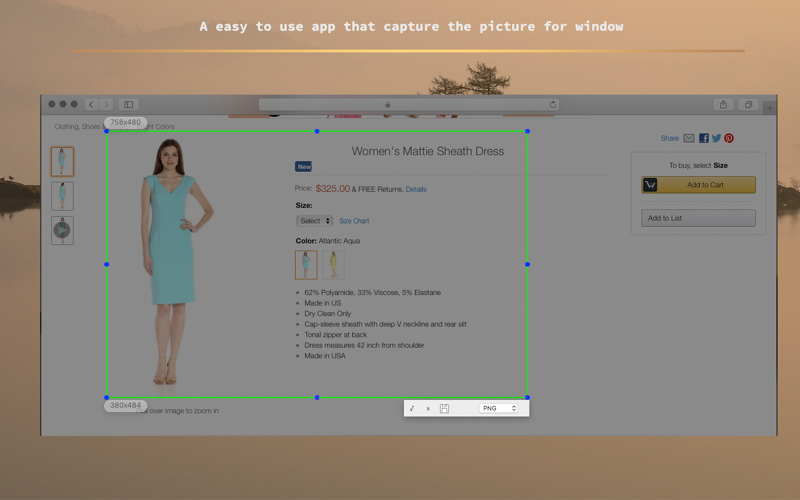This screenshot has width=800, height=500.
Task: Toggle the Safari sidebar button
Action: tap(129, 105)
